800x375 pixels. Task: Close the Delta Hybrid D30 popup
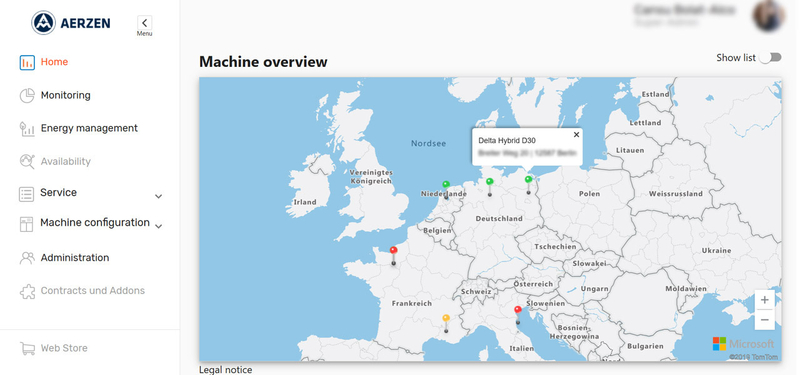pos(577,135)
